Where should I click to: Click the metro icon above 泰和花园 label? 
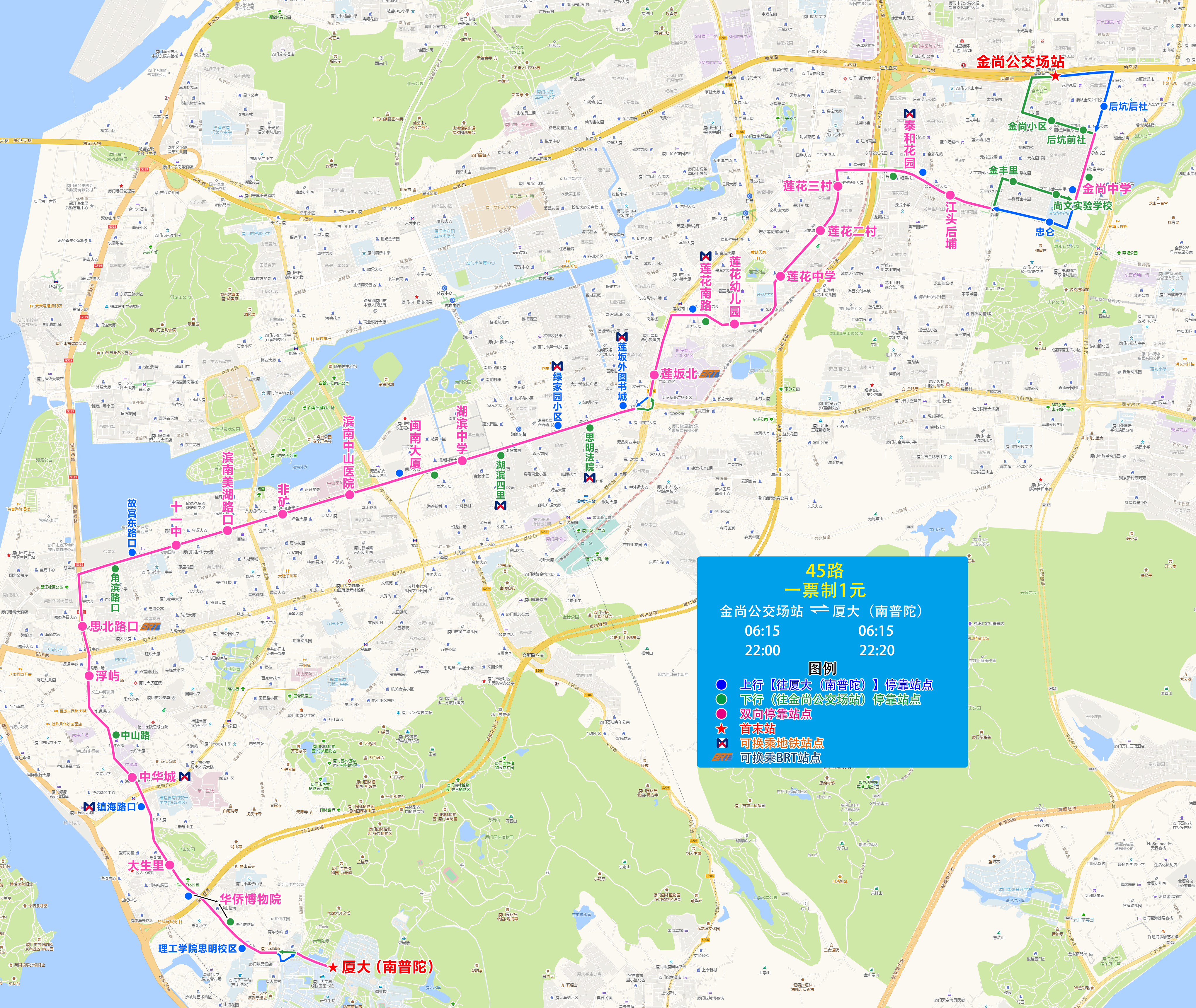click(910, 114)
